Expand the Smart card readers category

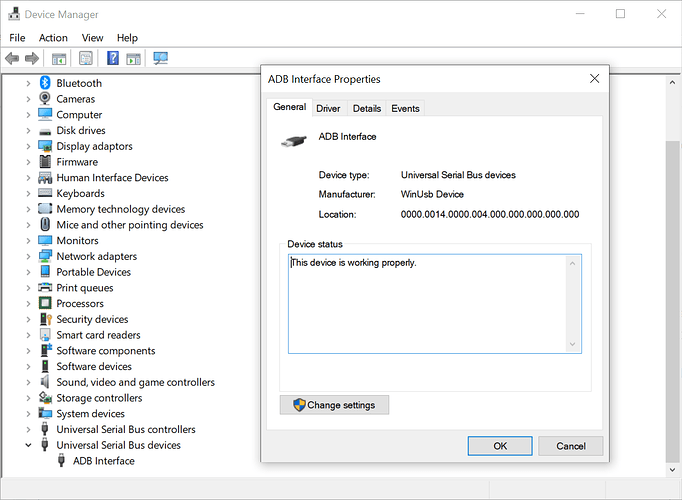tap(28, 335)
